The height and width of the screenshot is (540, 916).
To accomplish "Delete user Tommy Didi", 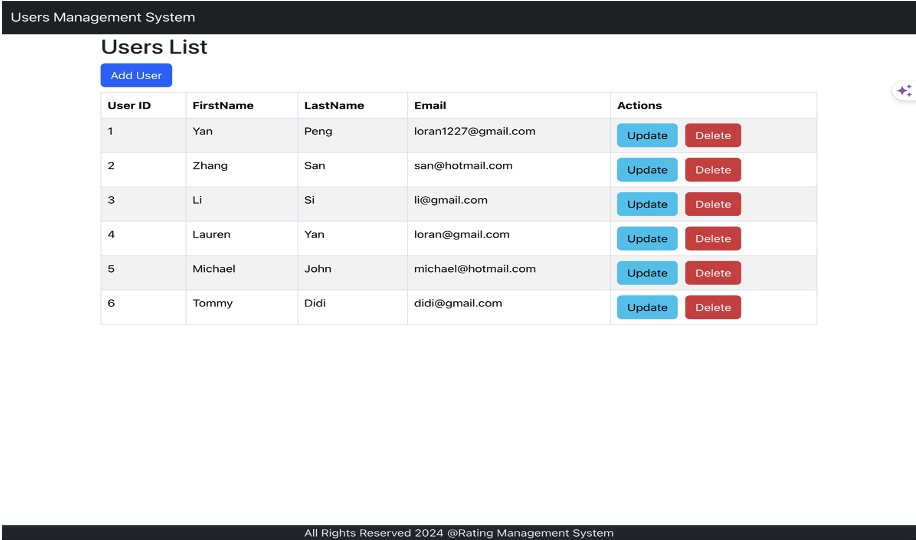I will (x=713, y=308).
